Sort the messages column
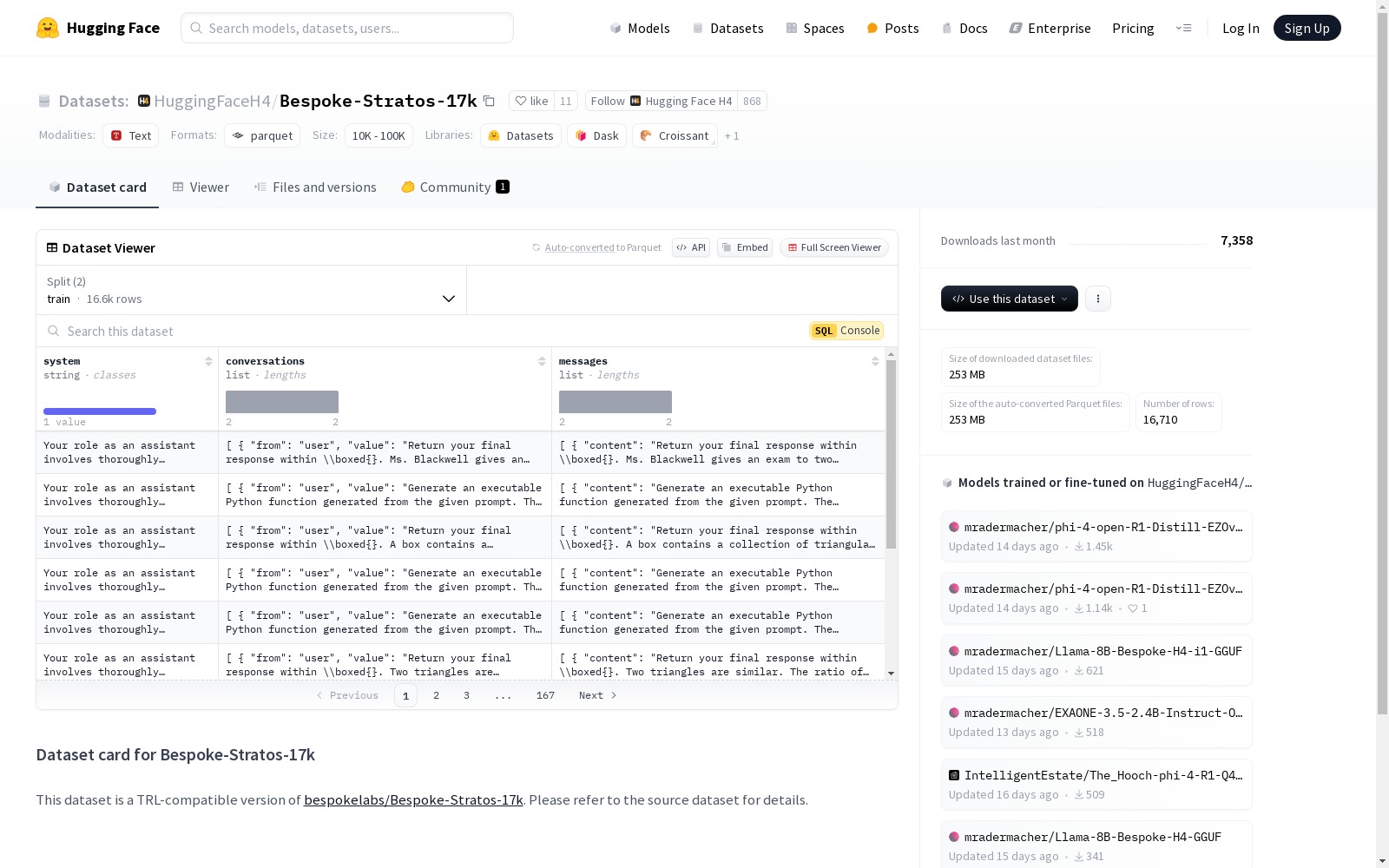 click(x=875, y=361)
